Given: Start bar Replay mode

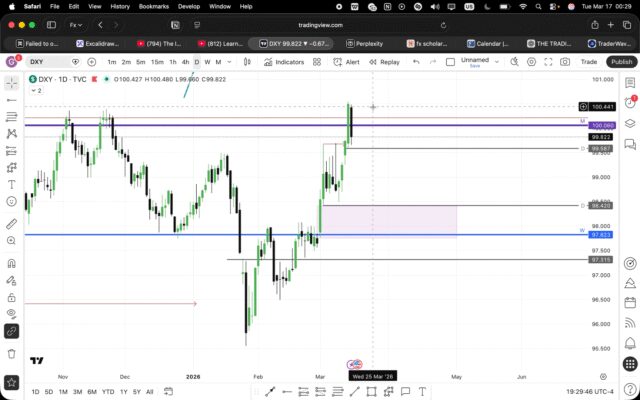Looking at the screenshot, I should (384, 62).
